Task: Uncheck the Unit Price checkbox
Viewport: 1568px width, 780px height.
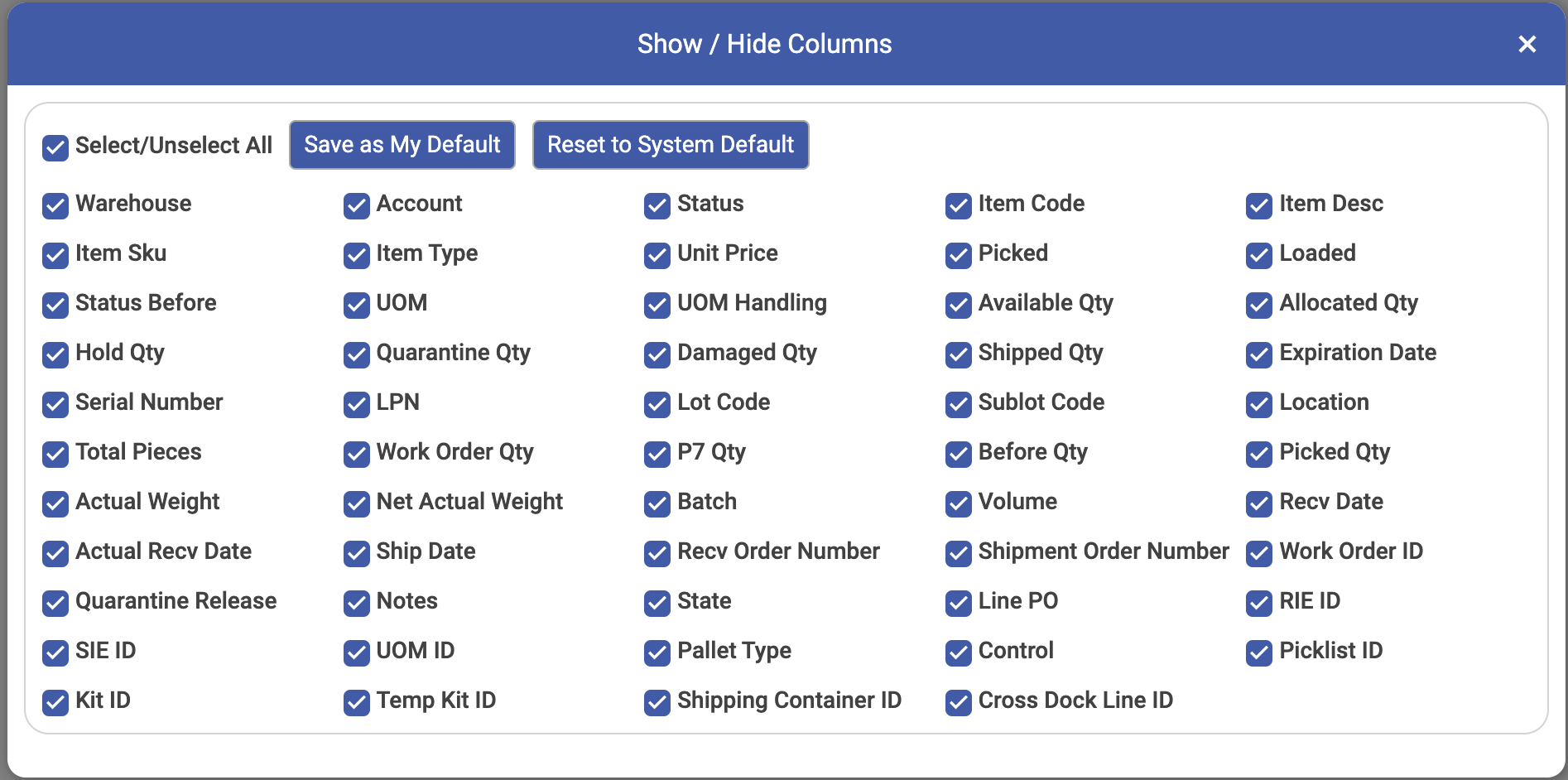Action: tap(657, 256)
